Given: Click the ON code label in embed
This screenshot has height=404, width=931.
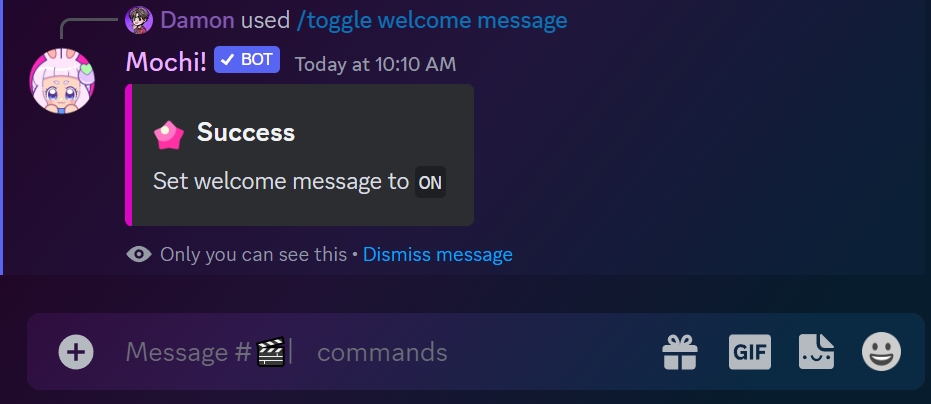Looking at the screenshot, I should coord(430,182).
